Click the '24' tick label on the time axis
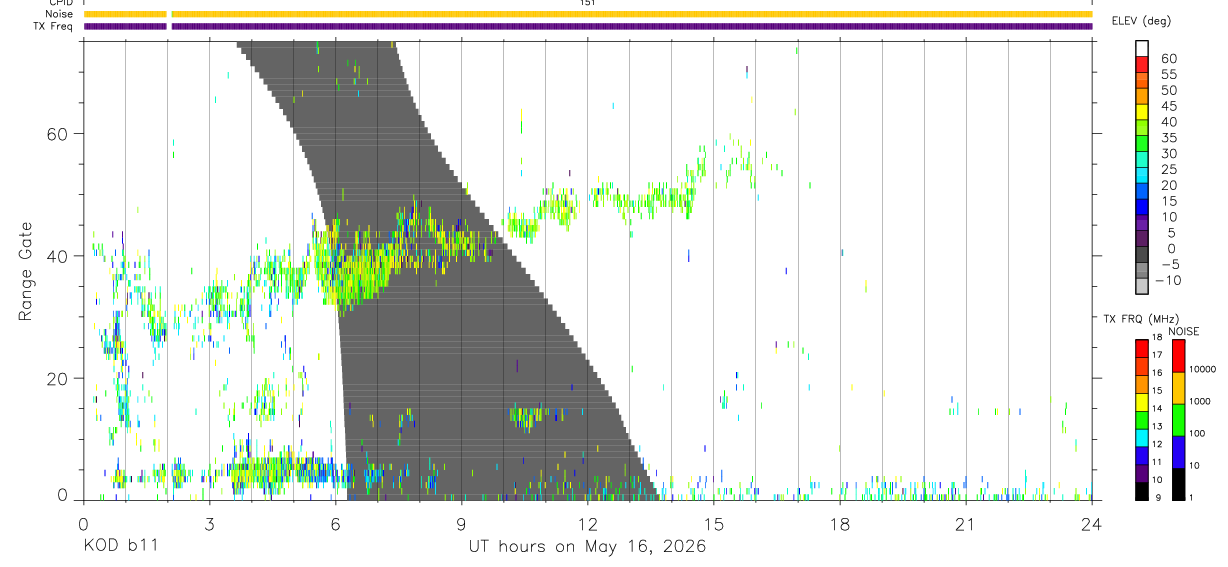Screen dimensions: 1228x567 (1091, 524)
